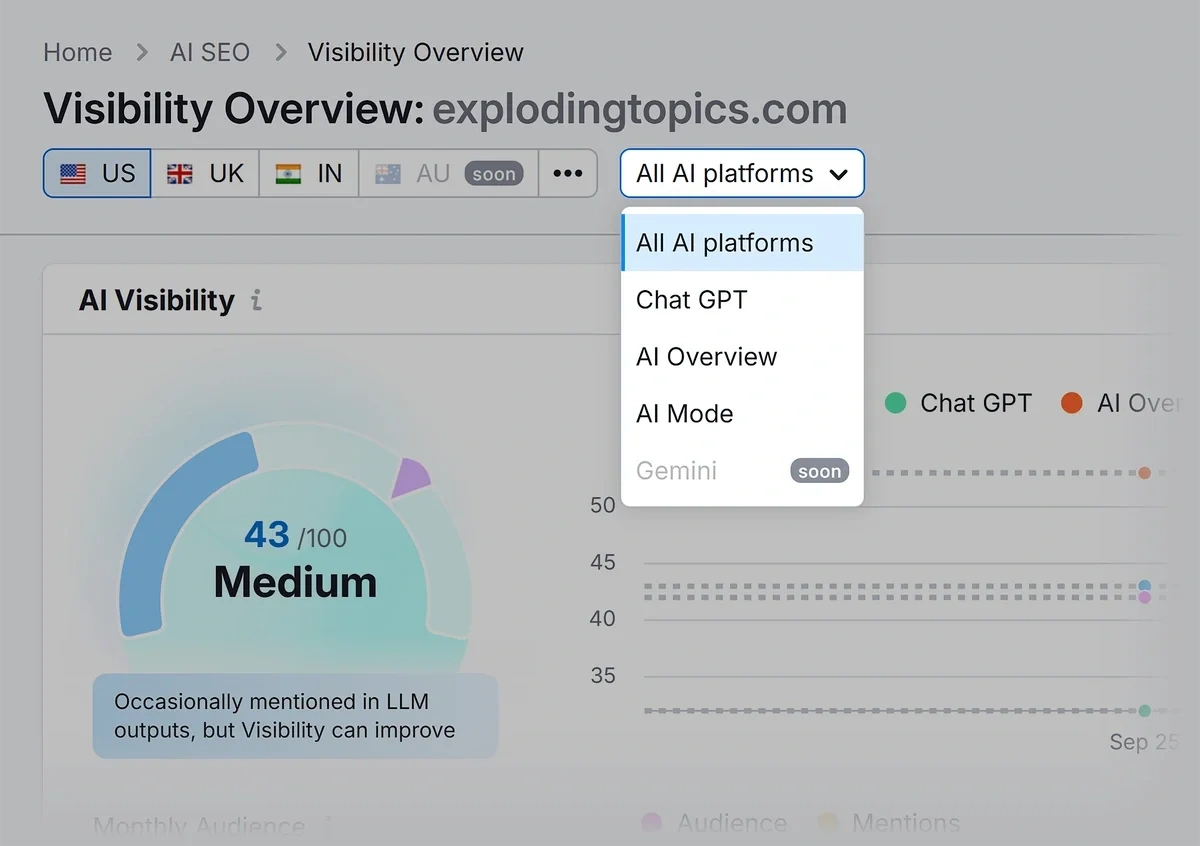Toggle the Chat GPT legend series
1200x846 pixels.
pos(975,403)
